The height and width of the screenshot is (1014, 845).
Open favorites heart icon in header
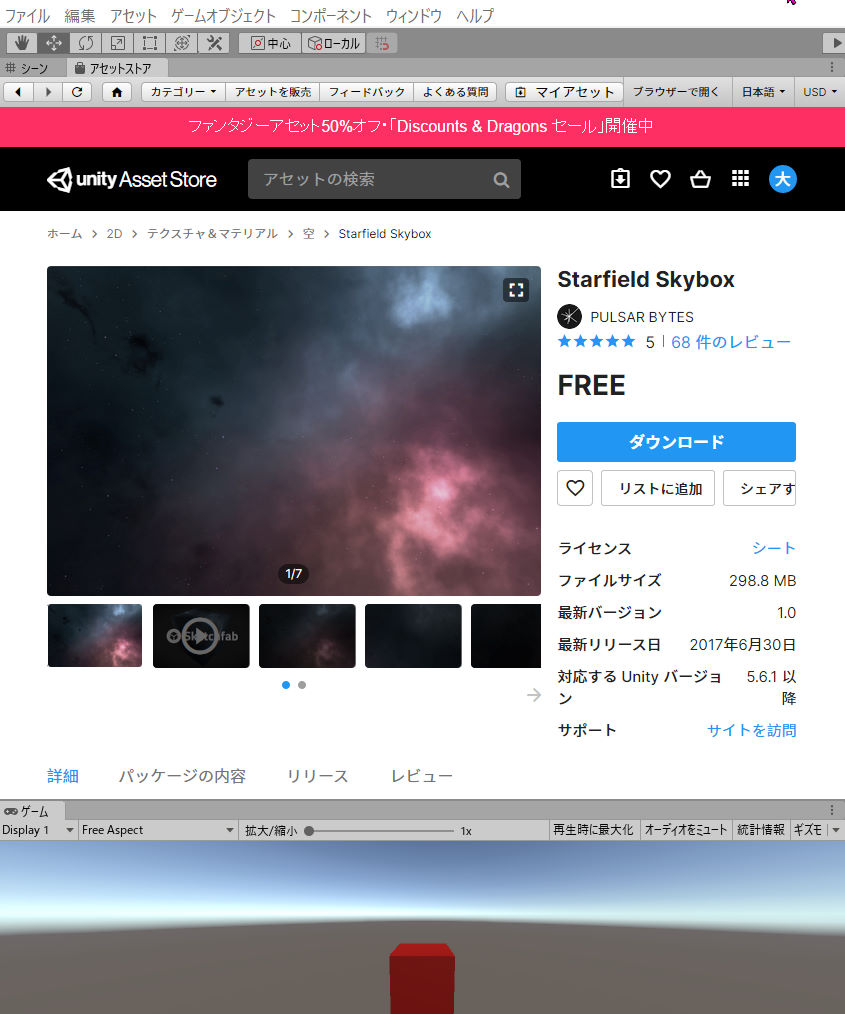tap(660, 179)
